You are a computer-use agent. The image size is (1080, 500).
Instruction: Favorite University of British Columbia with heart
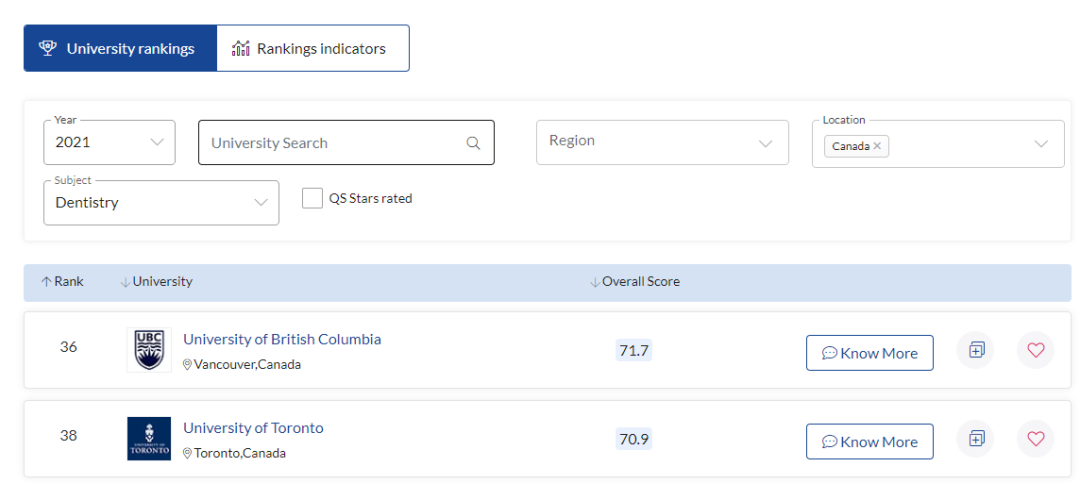tap(1035, 350)
